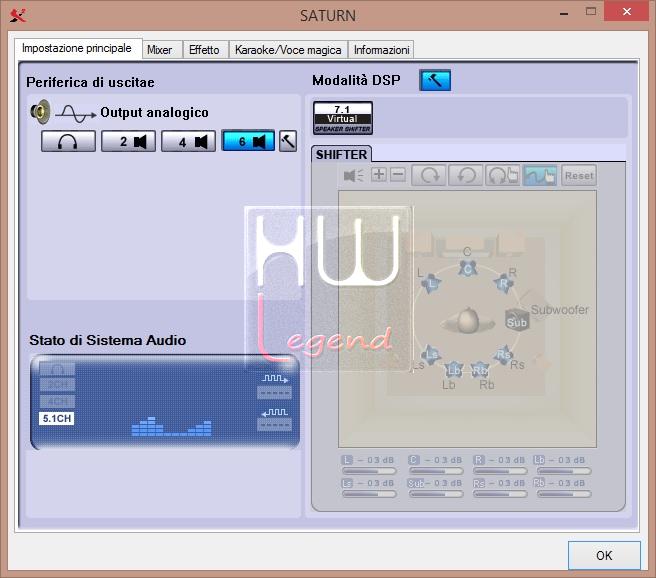Select the headphones output mode button
This screenshot has width=656, height=578.
68,141
